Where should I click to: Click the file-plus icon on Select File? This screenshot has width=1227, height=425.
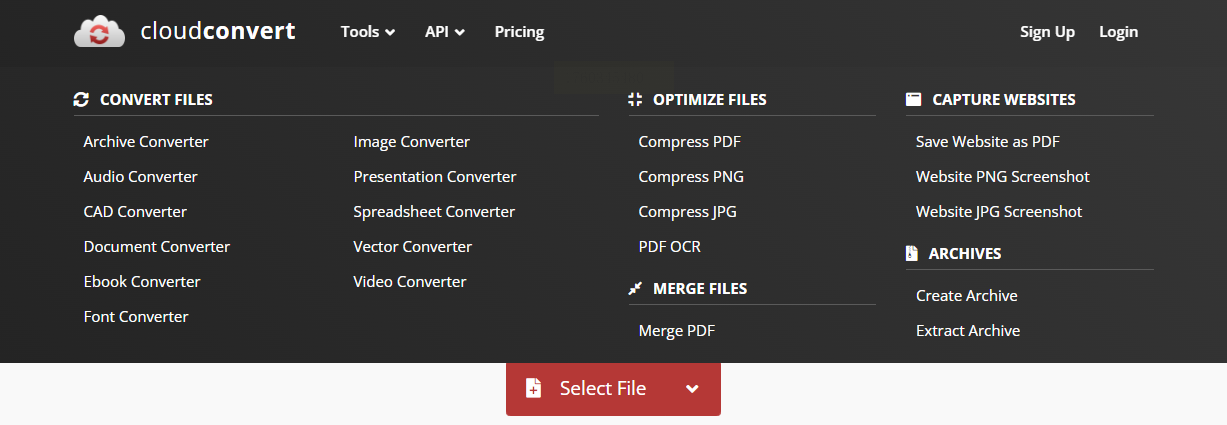(534, 389)
